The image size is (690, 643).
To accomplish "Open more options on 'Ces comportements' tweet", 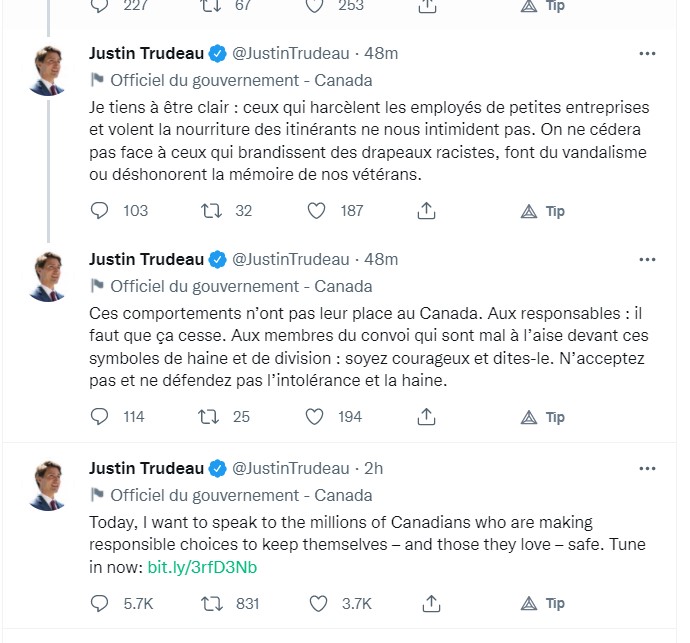I will pos(647,259).
